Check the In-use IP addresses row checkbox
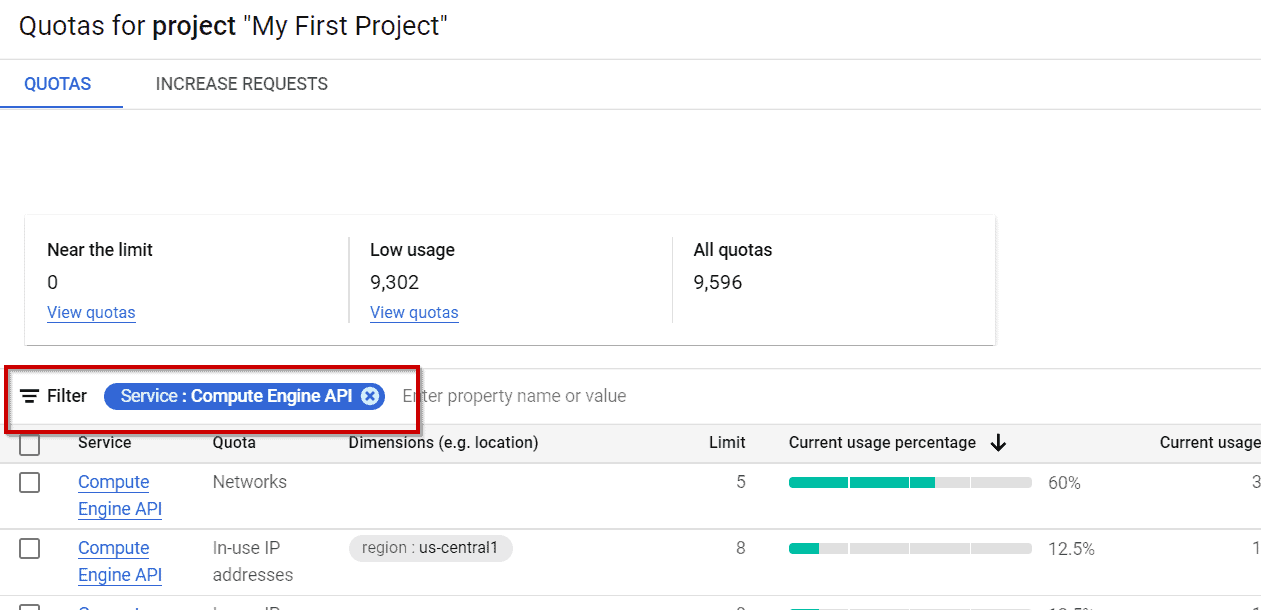The height and width of the screenshot is (610, 1261). tap(29, 548)
